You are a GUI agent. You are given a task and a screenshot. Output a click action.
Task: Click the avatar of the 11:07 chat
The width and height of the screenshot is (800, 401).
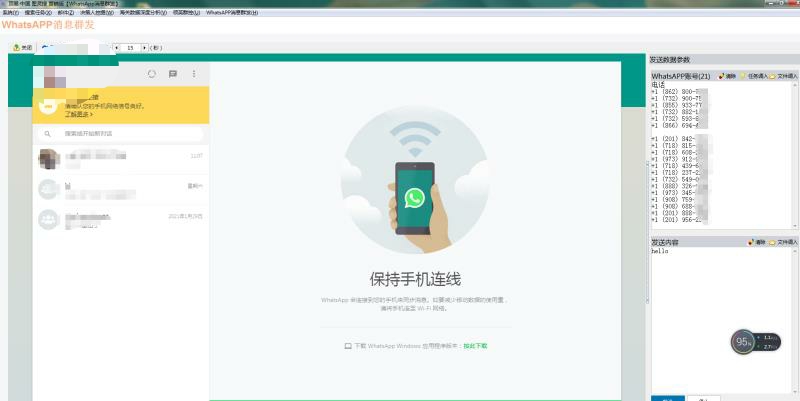[x=49, y=159]
